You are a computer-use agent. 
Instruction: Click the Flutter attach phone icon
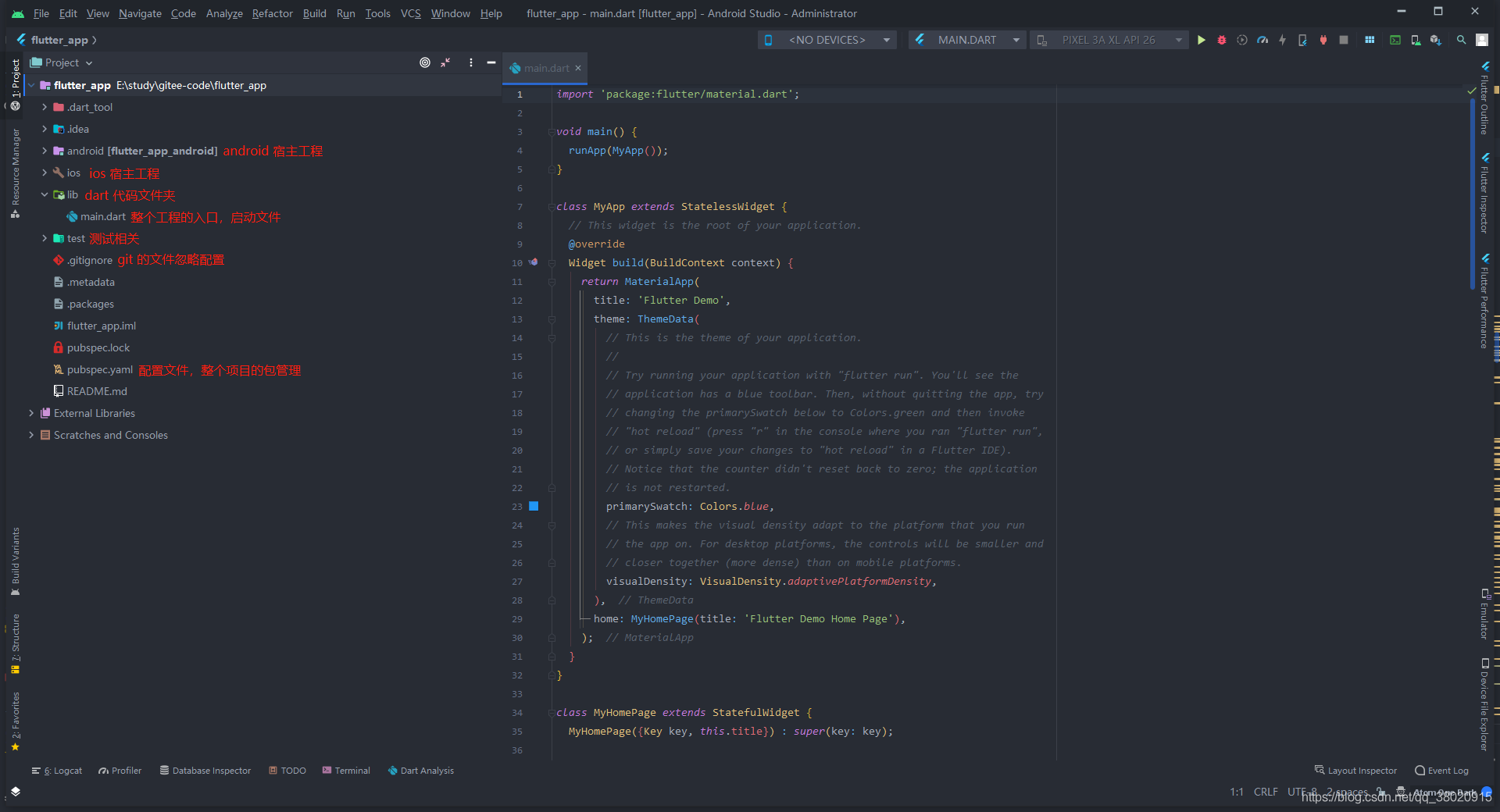1302,40
